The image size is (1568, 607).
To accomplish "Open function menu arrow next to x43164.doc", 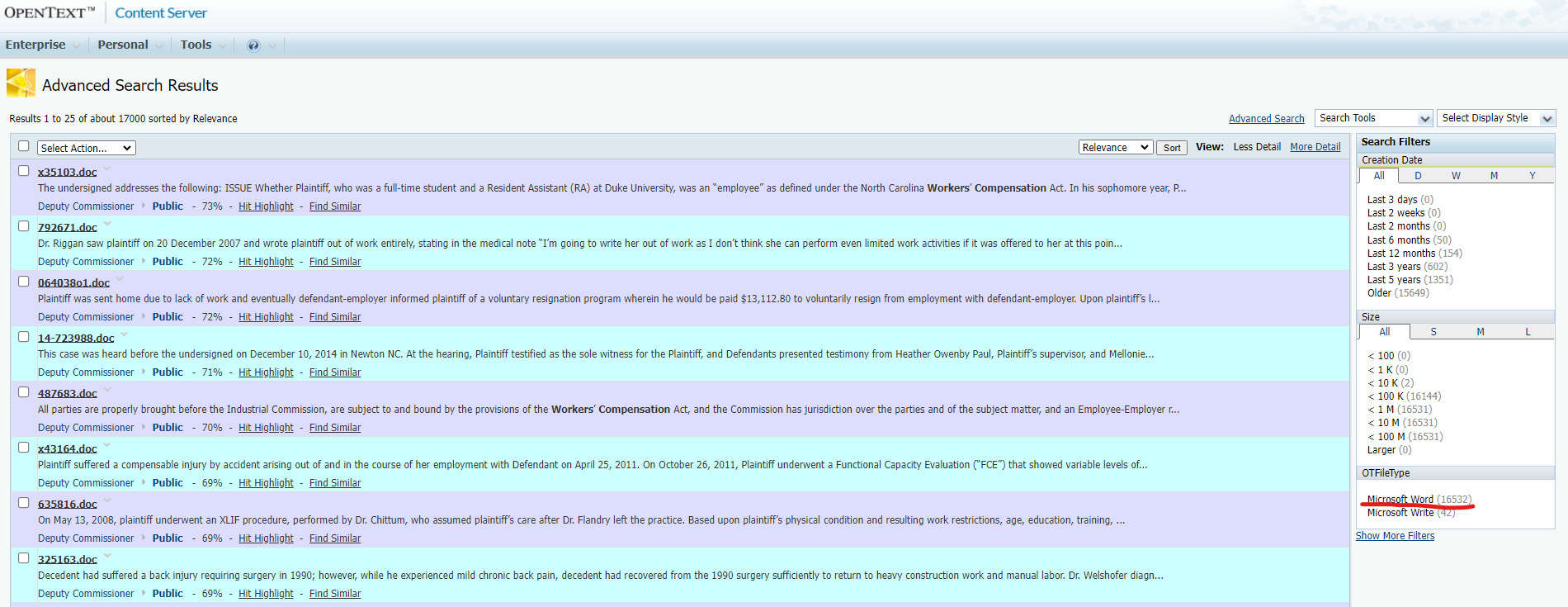I will pos(107,445).
